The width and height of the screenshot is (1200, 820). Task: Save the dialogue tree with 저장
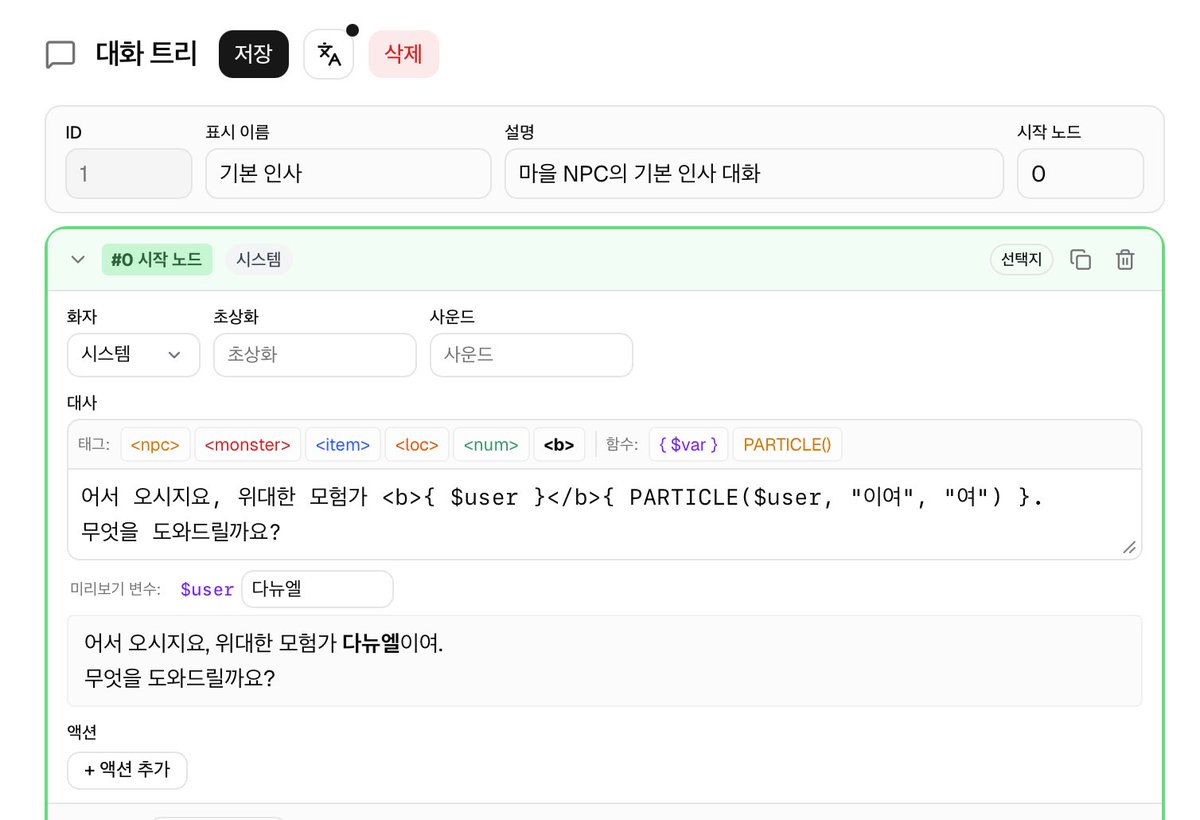(253, 54)
